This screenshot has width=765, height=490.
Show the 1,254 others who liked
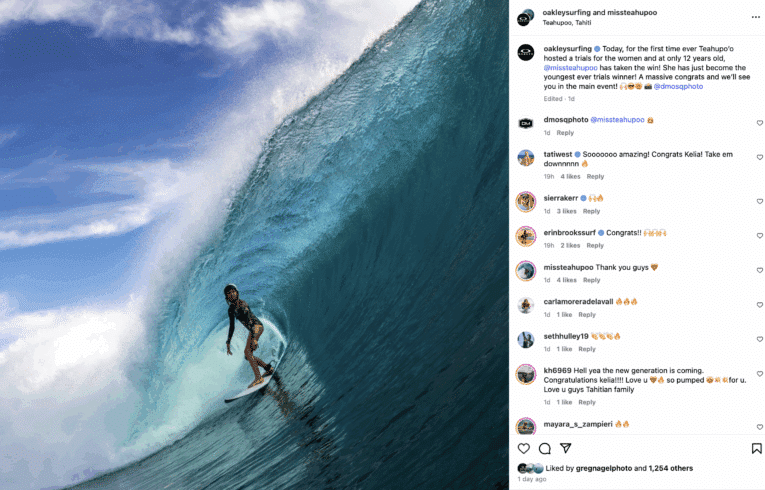click(671, 468)
